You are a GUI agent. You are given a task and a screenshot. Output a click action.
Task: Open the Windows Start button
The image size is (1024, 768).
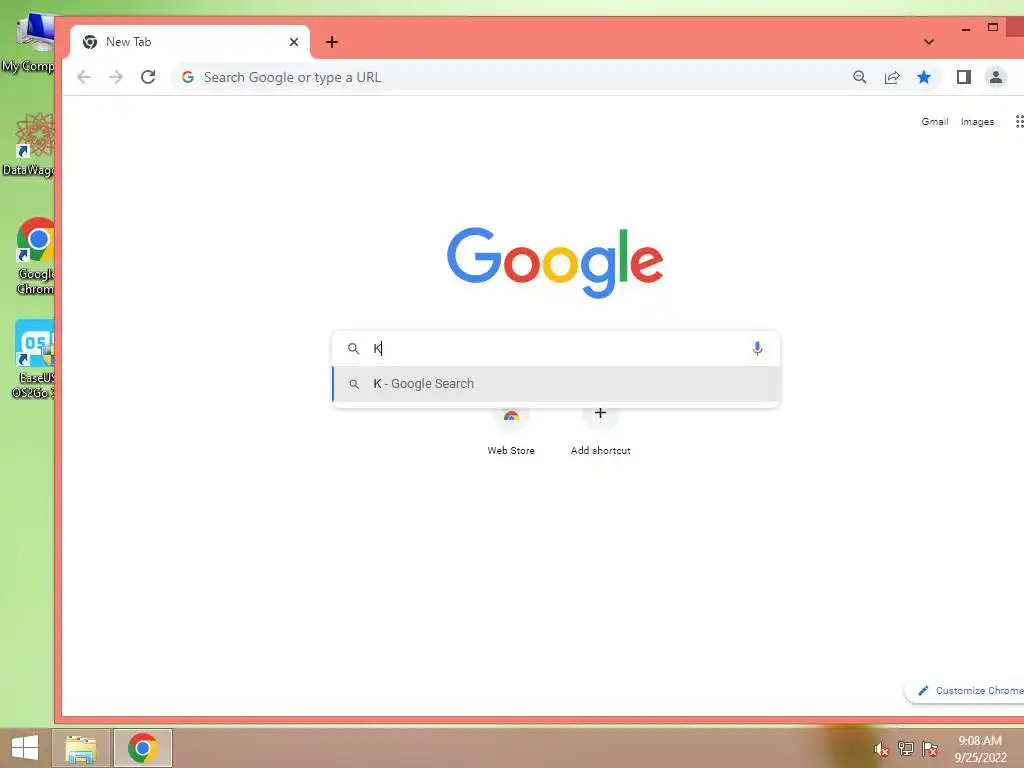click(x=25, y=748)
